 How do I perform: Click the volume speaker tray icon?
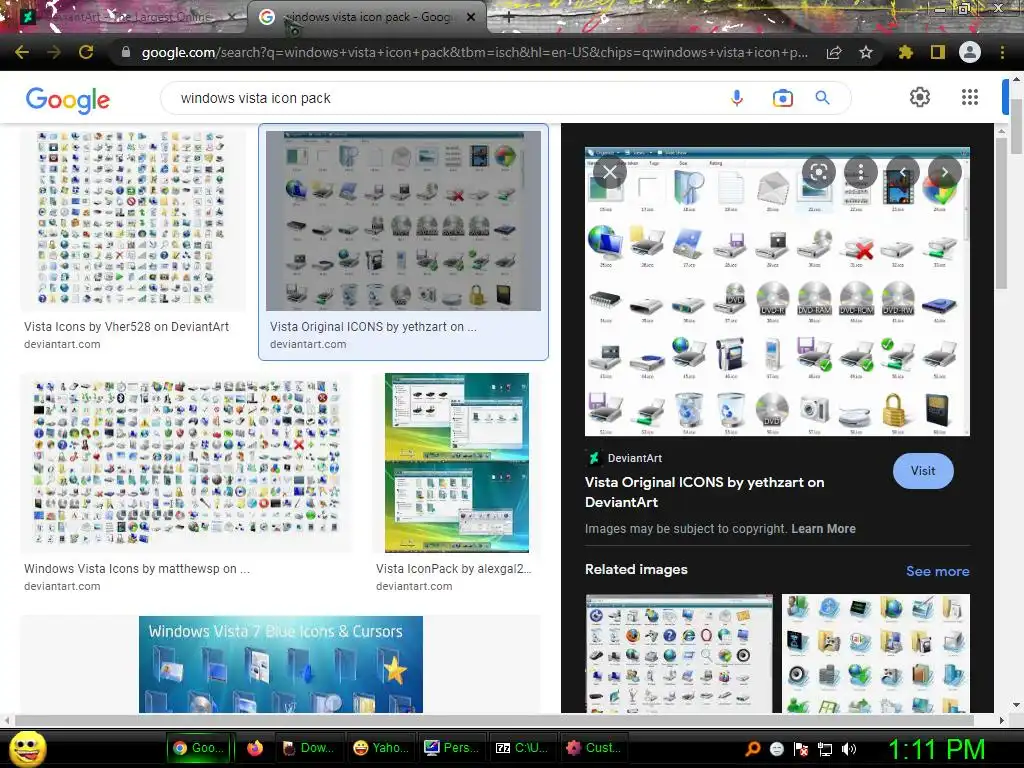[849, 749]
